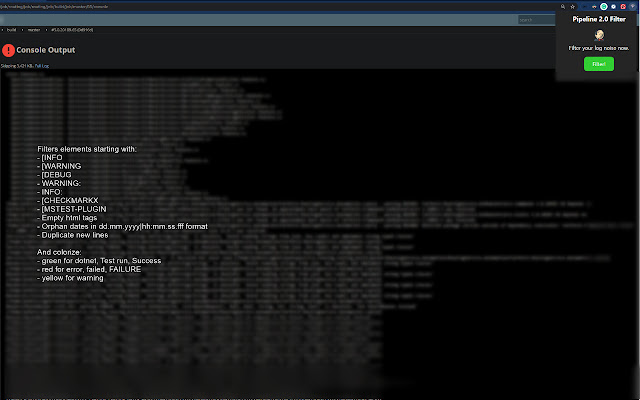
Task: Open the Full Log link
Action: click(x=42, y=66)
